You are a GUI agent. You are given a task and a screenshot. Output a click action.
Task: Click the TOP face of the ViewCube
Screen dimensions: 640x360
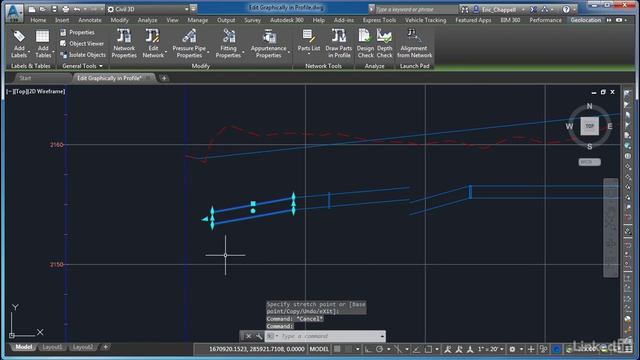click(x=589, y=126)
